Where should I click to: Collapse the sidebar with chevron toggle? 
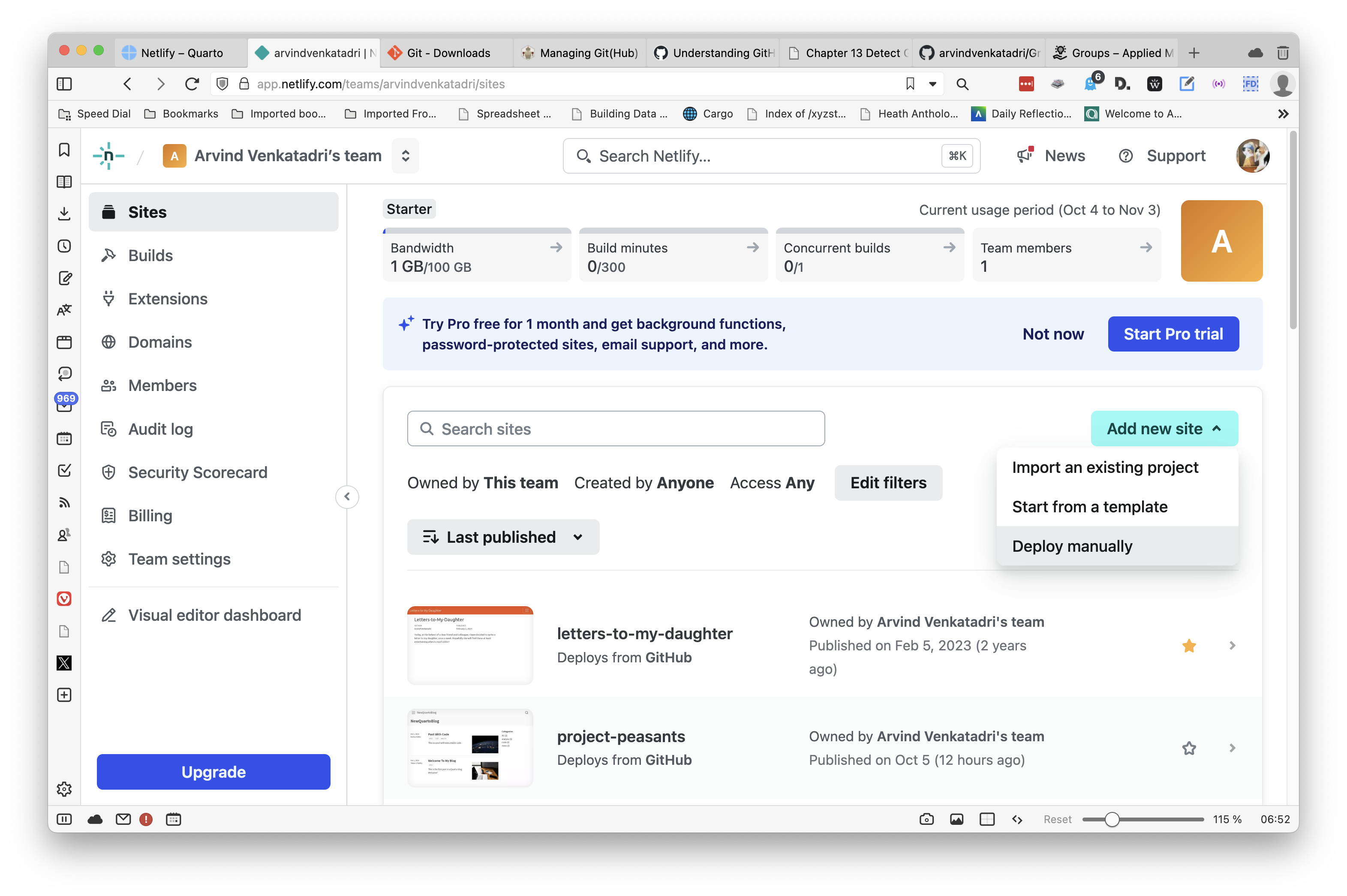click(347, 496)
